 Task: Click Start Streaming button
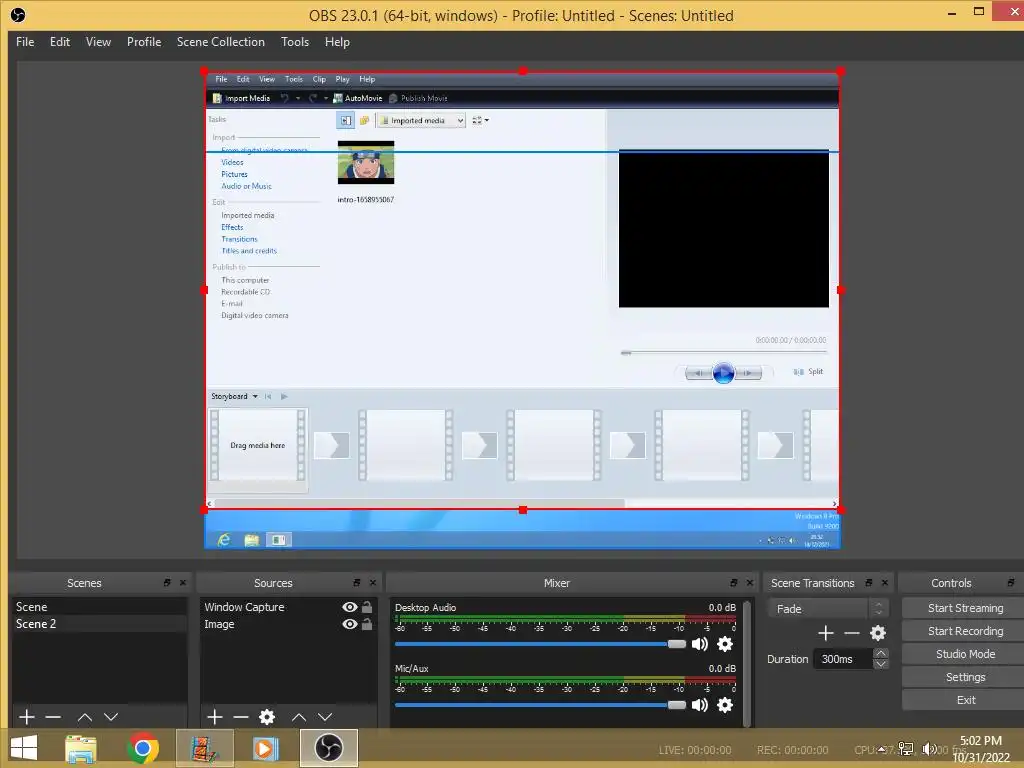(x=965, y=608)
